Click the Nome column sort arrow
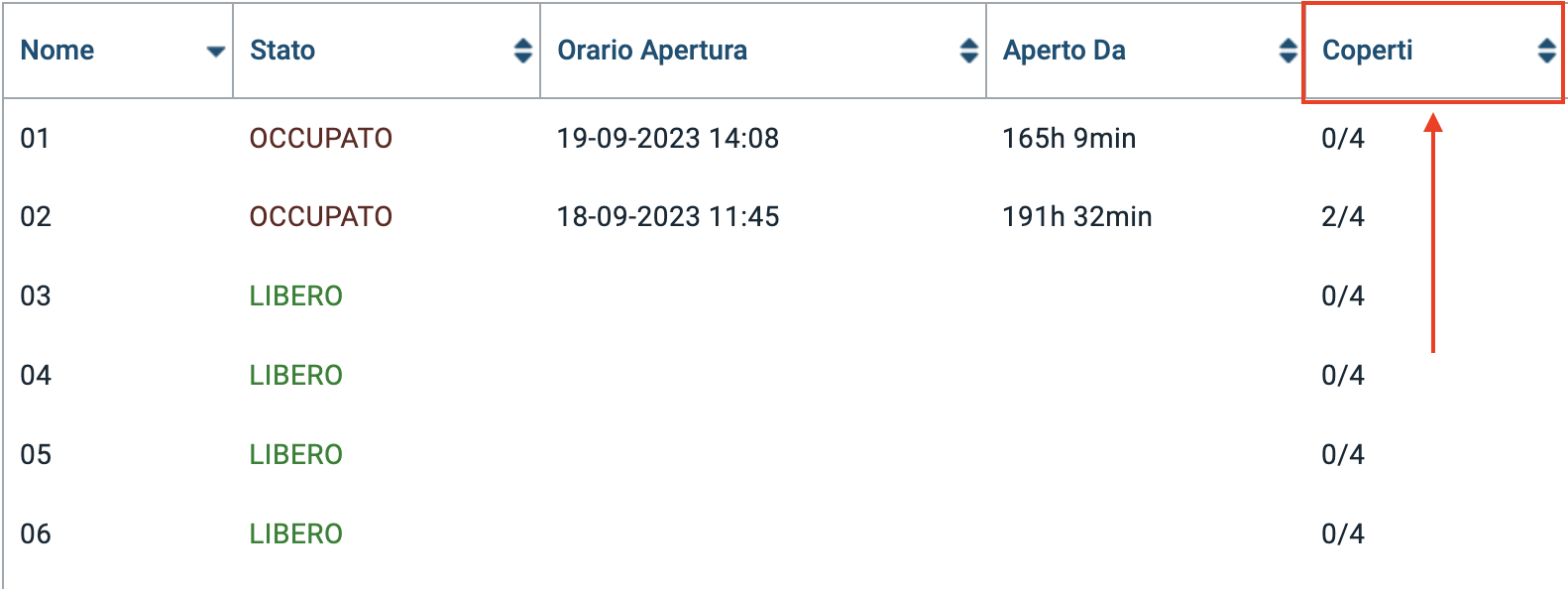Screen dimensions: 1568x589 (215, 52)
